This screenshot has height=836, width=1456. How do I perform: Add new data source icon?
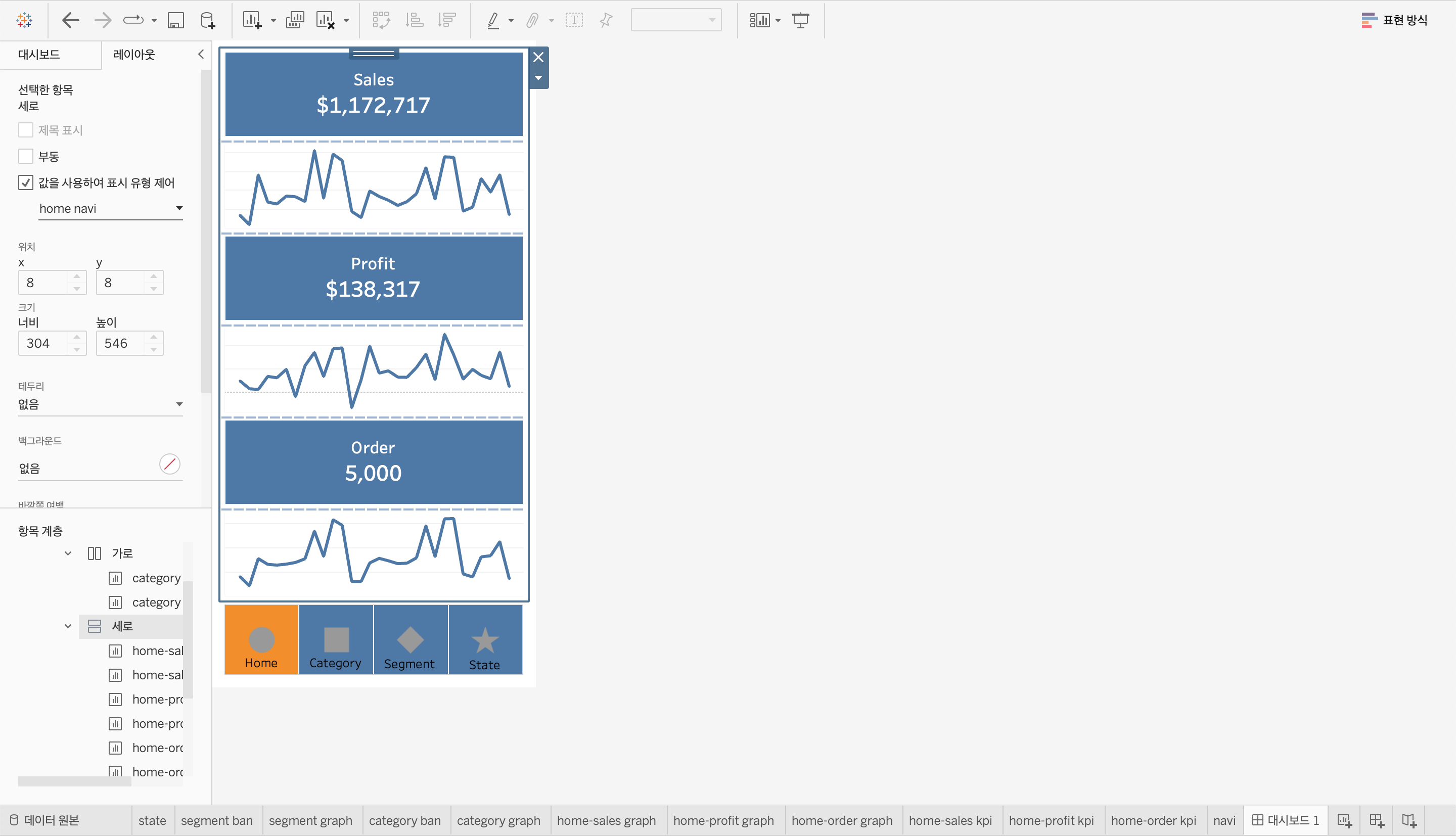click(208, 21)
